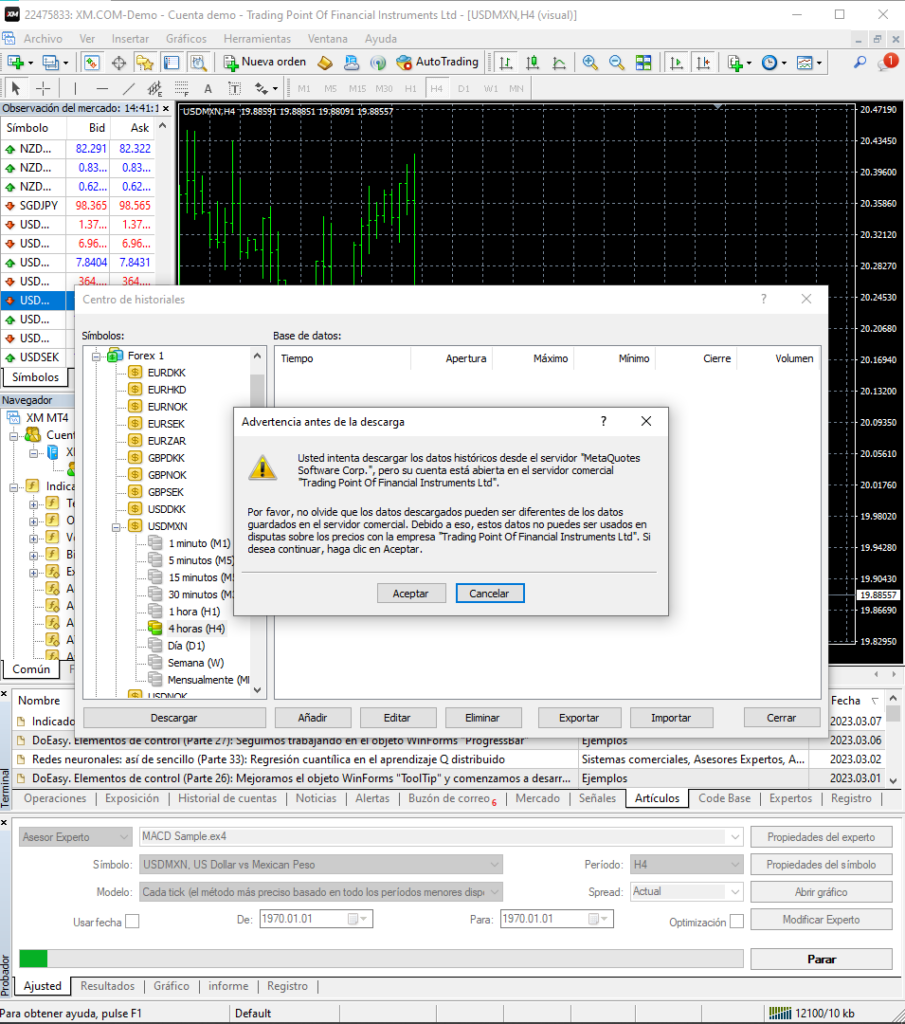Open the Gráficos menu

click(186, 39)
